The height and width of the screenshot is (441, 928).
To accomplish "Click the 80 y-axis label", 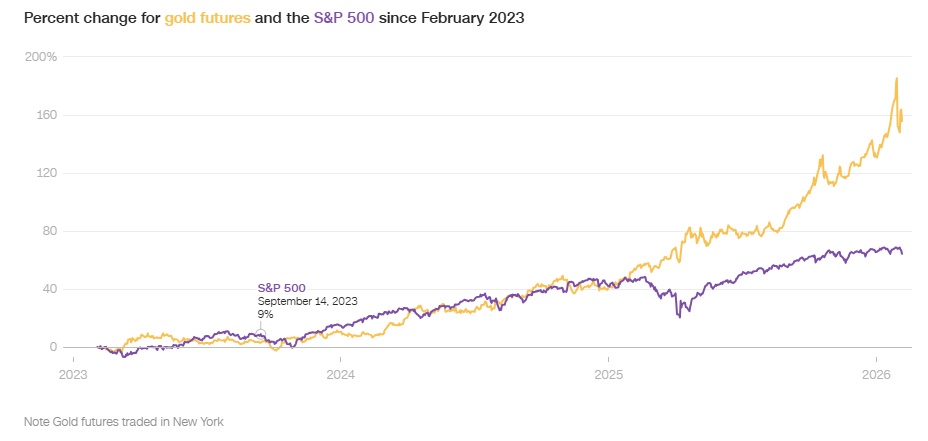I will coord(49,231).
